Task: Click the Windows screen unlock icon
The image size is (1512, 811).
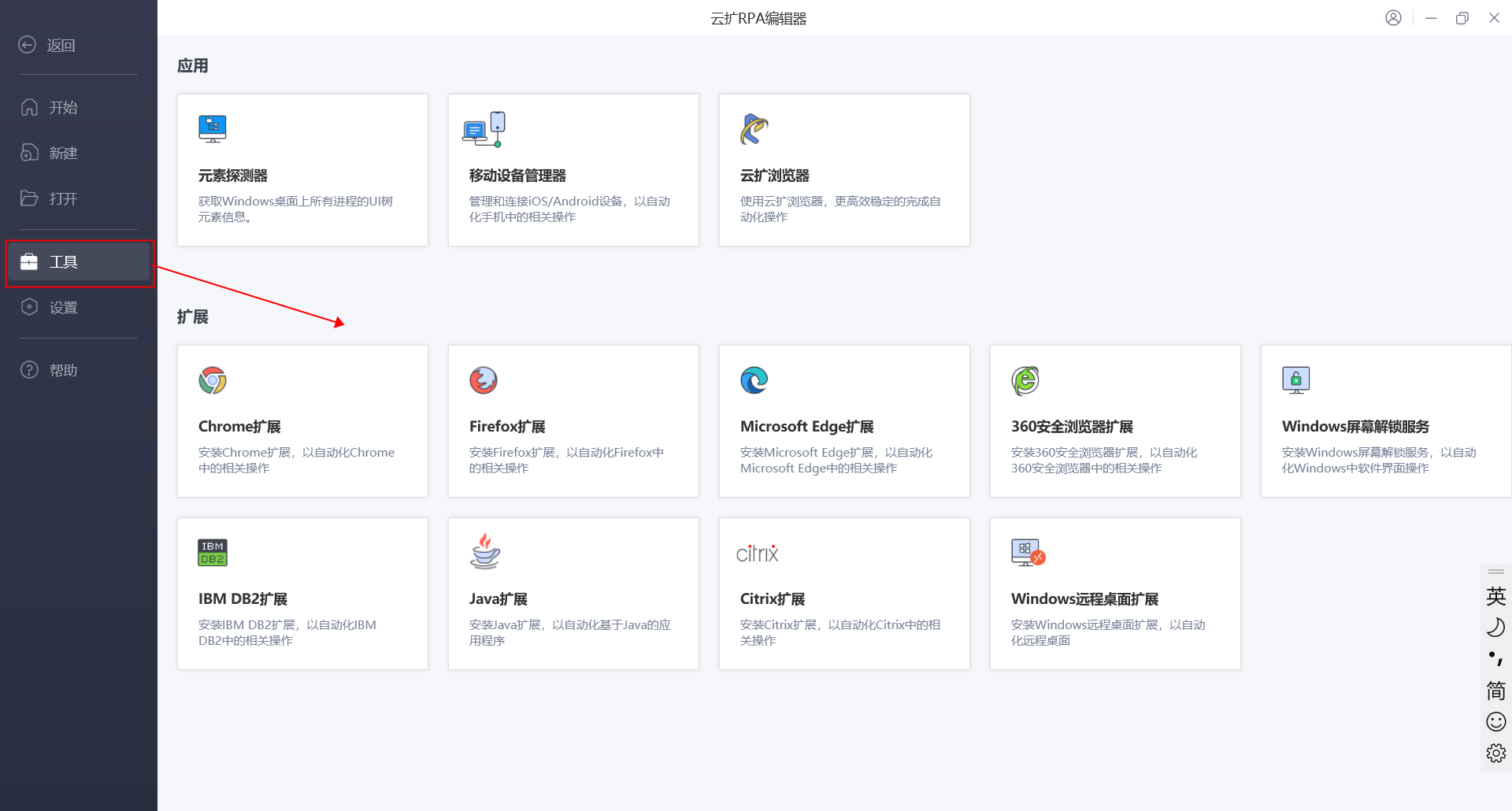Action: tap(1296, 380)
